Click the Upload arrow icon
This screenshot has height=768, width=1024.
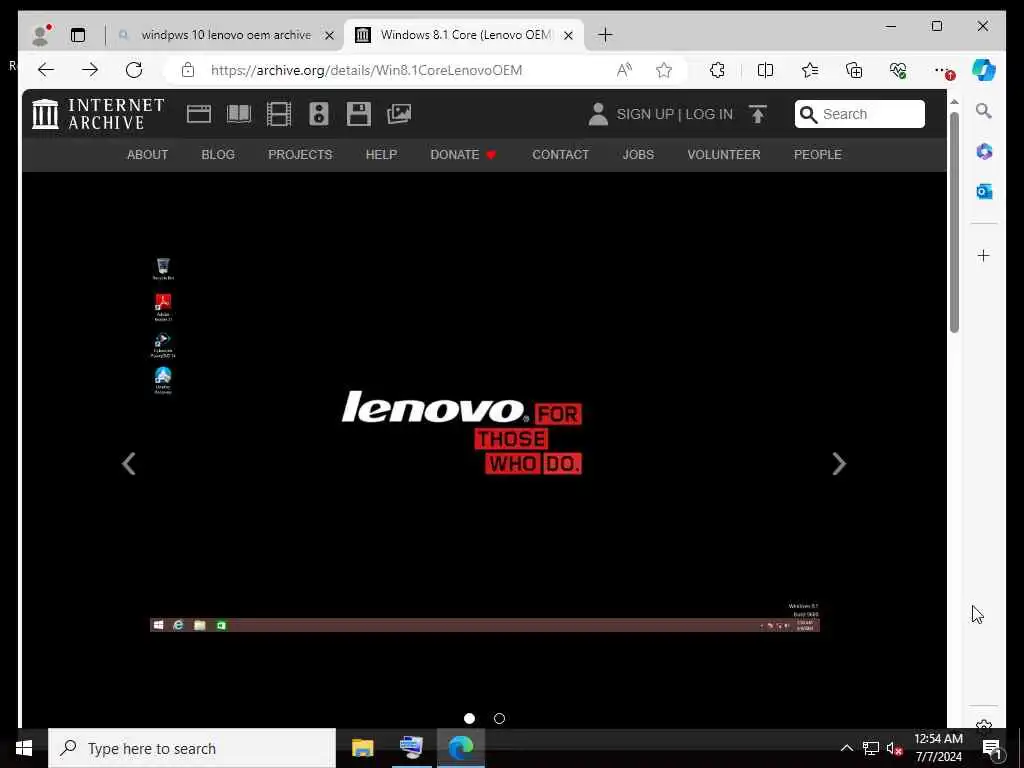point(758,114)
